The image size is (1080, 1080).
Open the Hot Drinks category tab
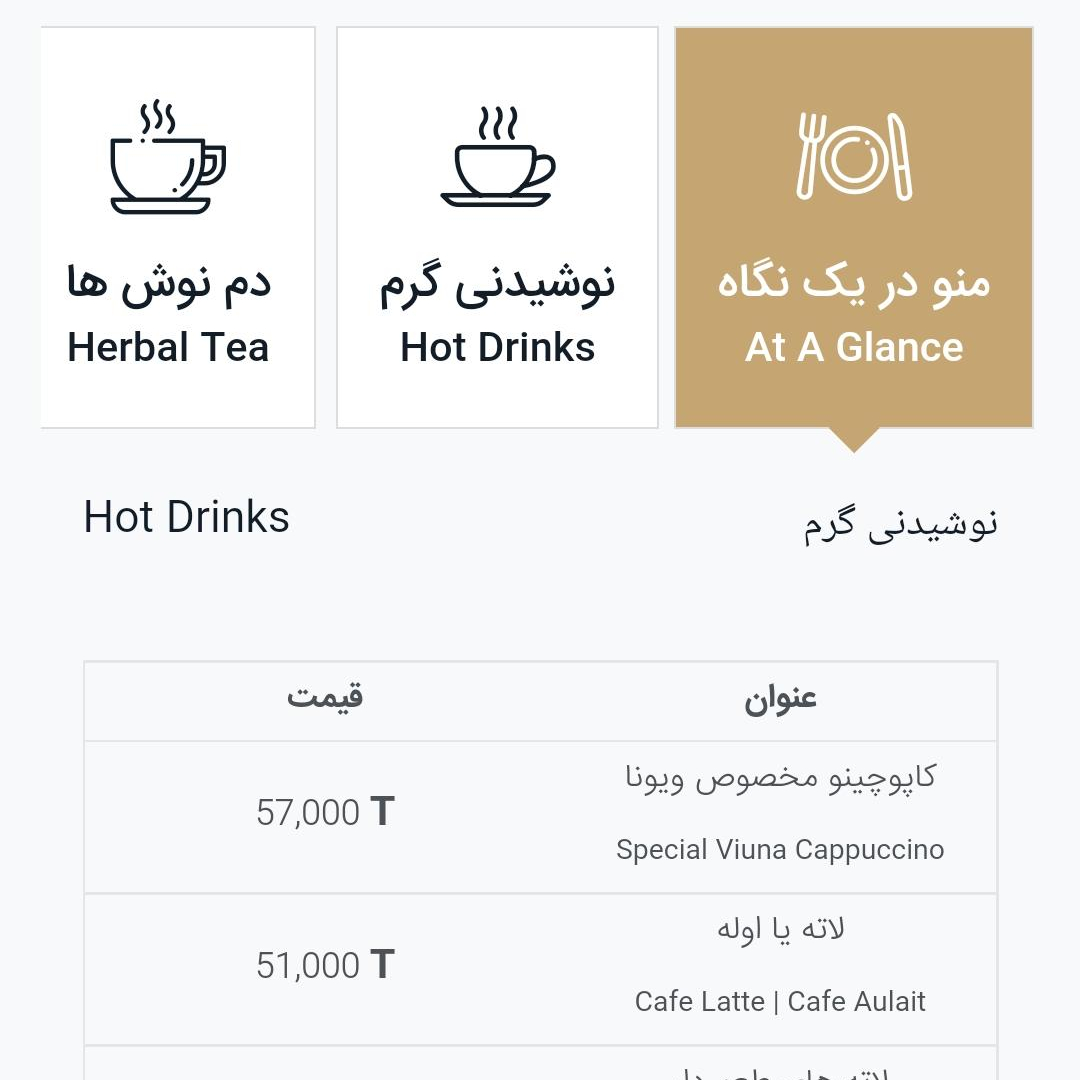click(497, 227)
